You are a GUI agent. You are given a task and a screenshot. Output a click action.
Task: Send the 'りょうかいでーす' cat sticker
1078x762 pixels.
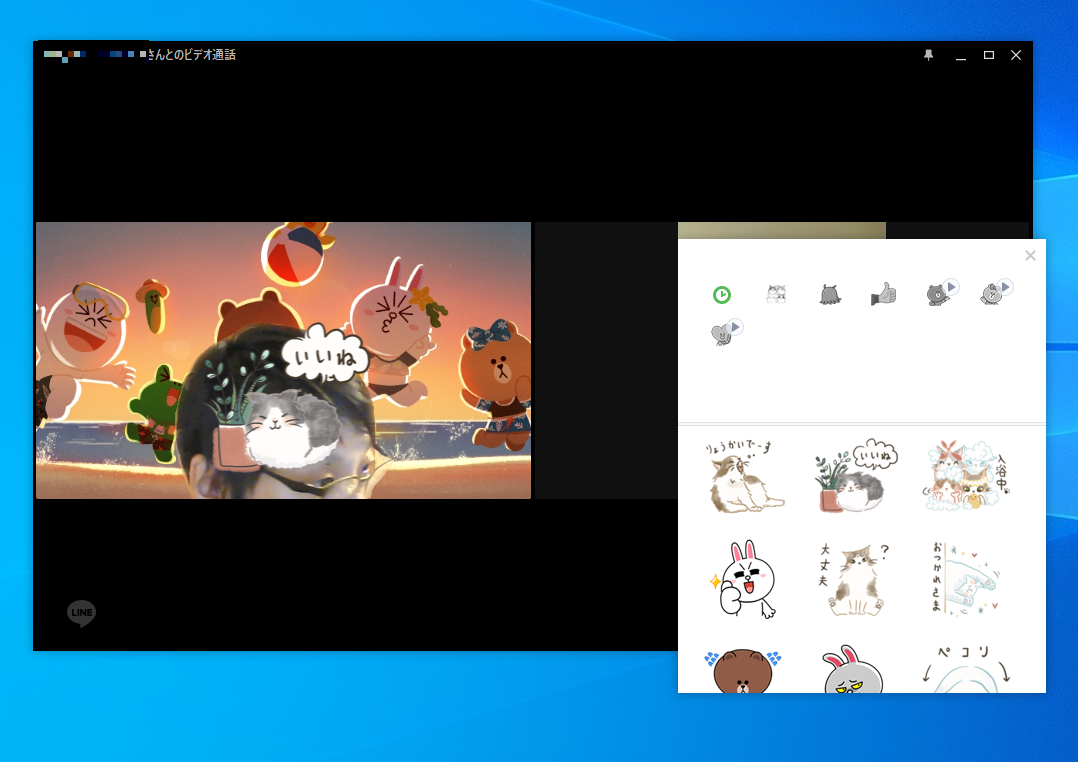point(744,477)
